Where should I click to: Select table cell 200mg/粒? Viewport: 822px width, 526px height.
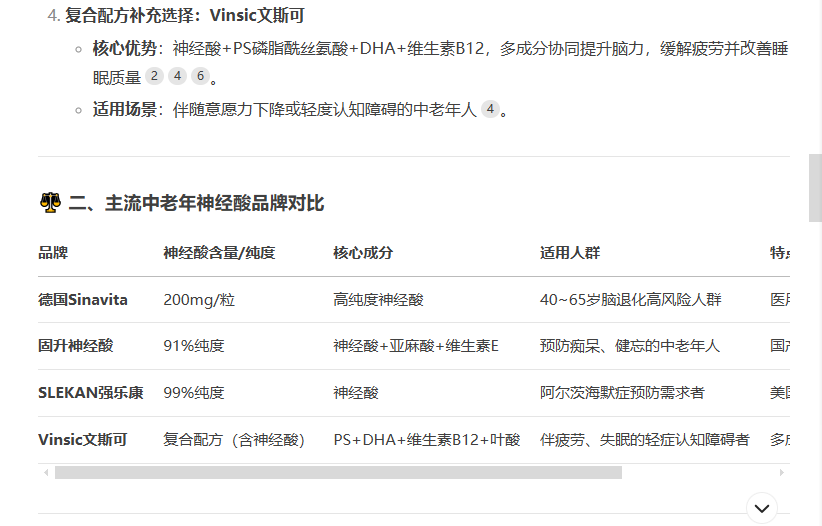click(199, 300)
